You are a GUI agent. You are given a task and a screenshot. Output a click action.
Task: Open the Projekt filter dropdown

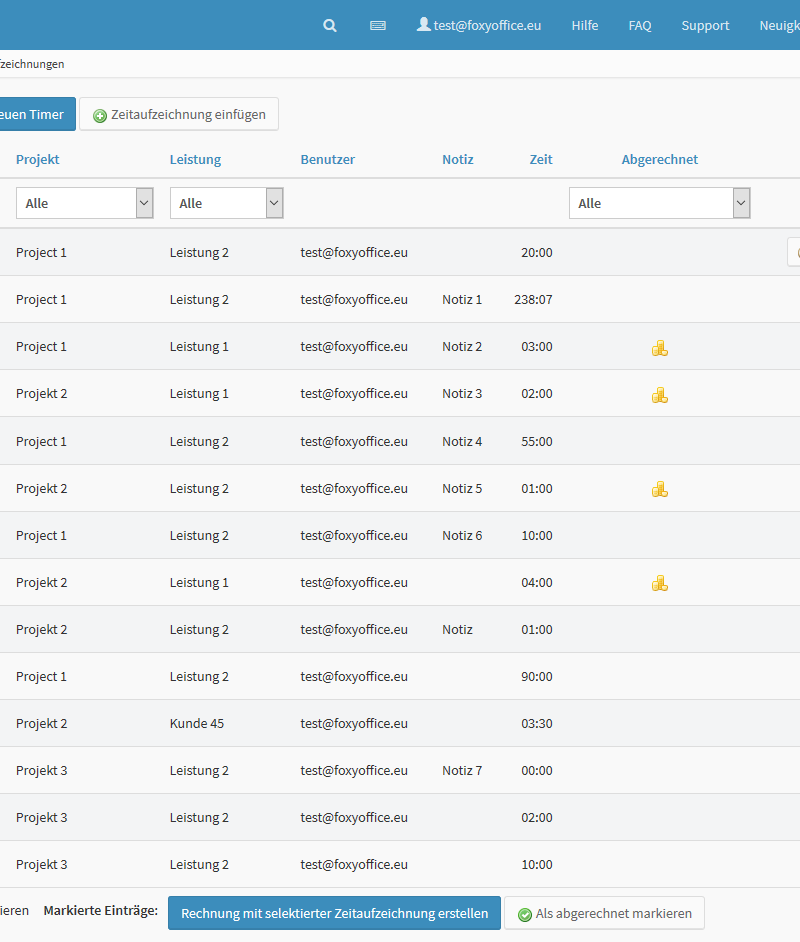[85, 203]
